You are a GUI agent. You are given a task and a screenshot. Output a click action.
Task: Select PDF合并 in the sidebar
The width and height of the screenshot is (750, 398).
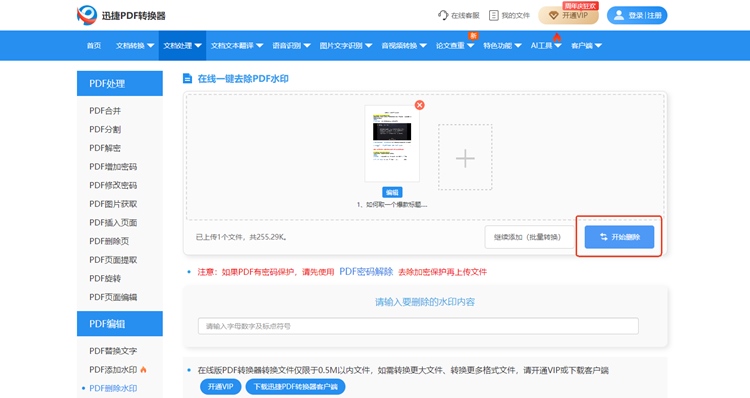[105, 111]
